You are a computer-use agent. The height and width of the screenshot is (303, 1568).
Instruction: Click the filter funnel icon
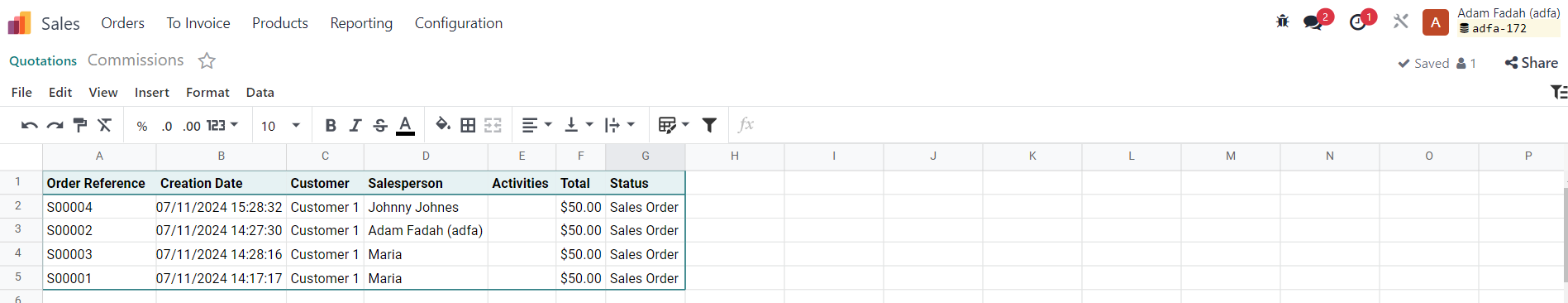pyautogui.click(x=709, y=125)
